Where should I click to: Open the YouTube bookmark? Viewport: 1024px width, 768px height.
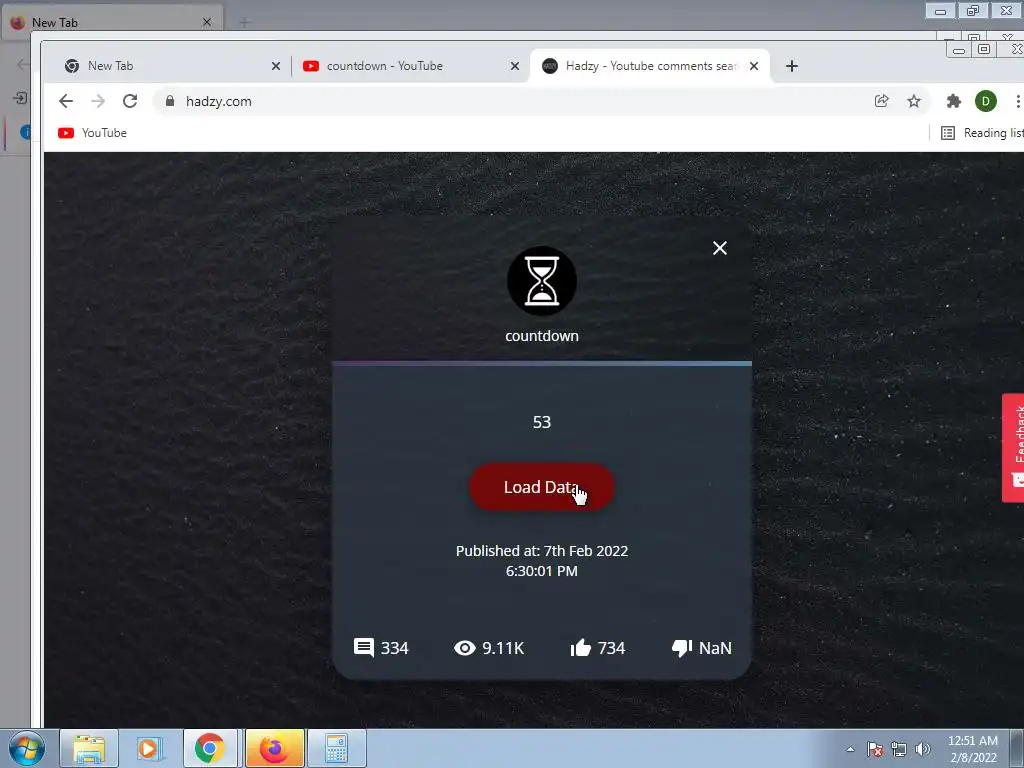[x=92, y=133]
